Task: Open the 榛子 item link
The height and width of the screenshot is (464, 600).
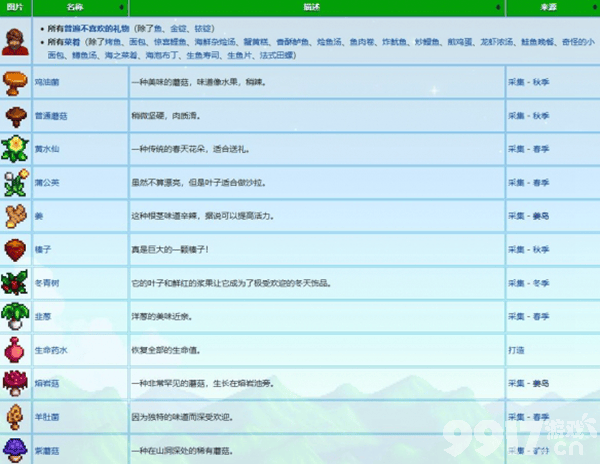Action: (x=43, y=249)
